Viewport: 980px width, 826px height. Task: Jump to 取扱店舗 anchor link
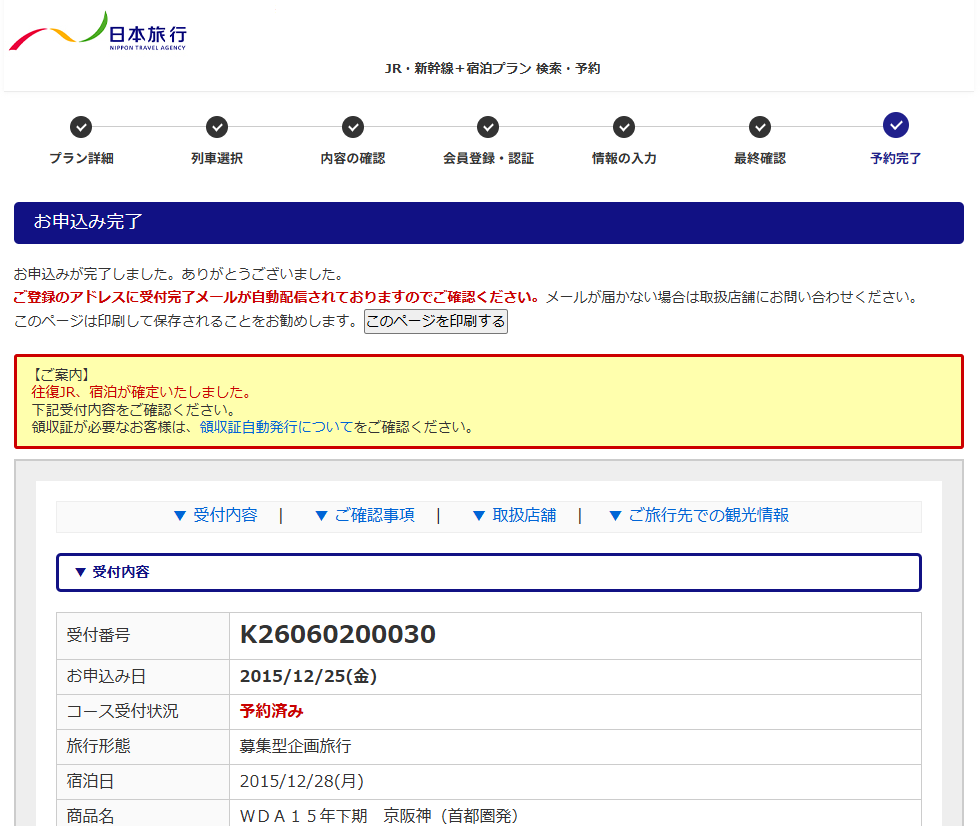tap(524, 515)
